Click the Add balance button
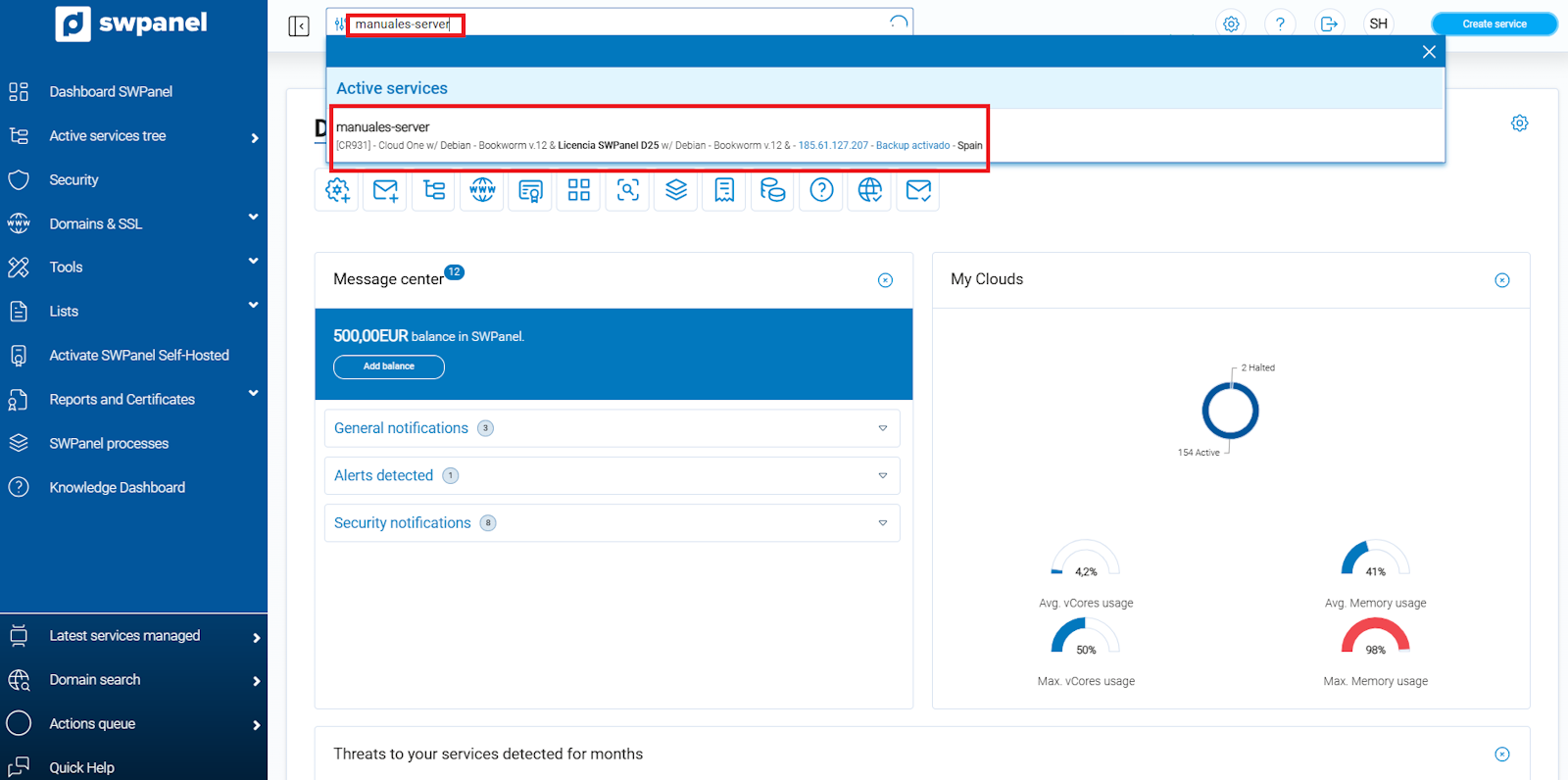The width and height of the screenshot is (1568, 780). 389,366
